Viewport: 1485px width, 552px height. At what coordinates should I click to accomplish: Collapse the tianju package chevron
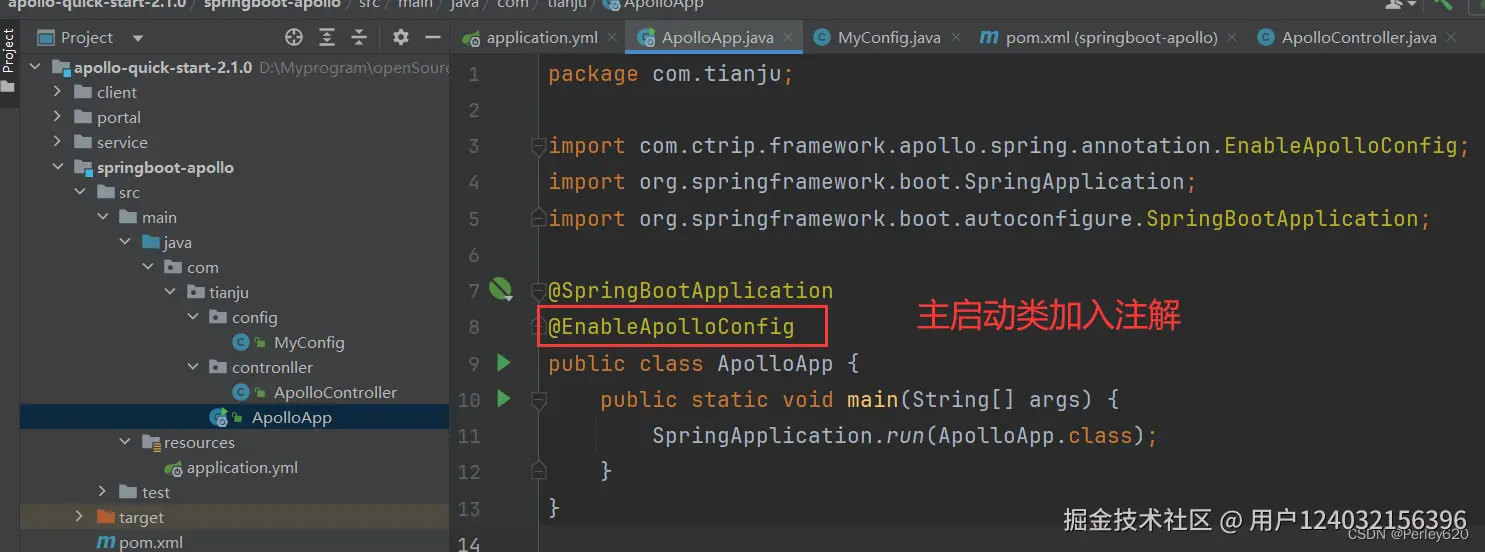(x=170, y=292)
